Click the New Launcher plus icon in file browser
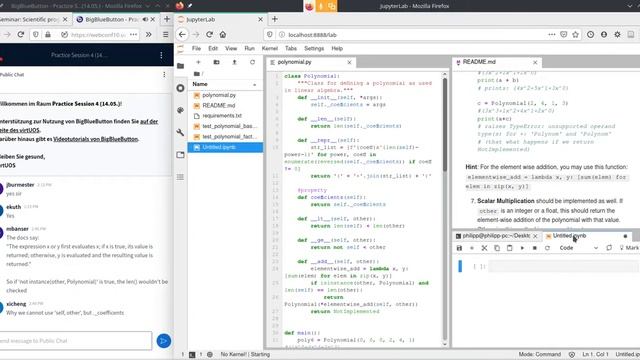640x360 pixels. click(x=198, y=62)
